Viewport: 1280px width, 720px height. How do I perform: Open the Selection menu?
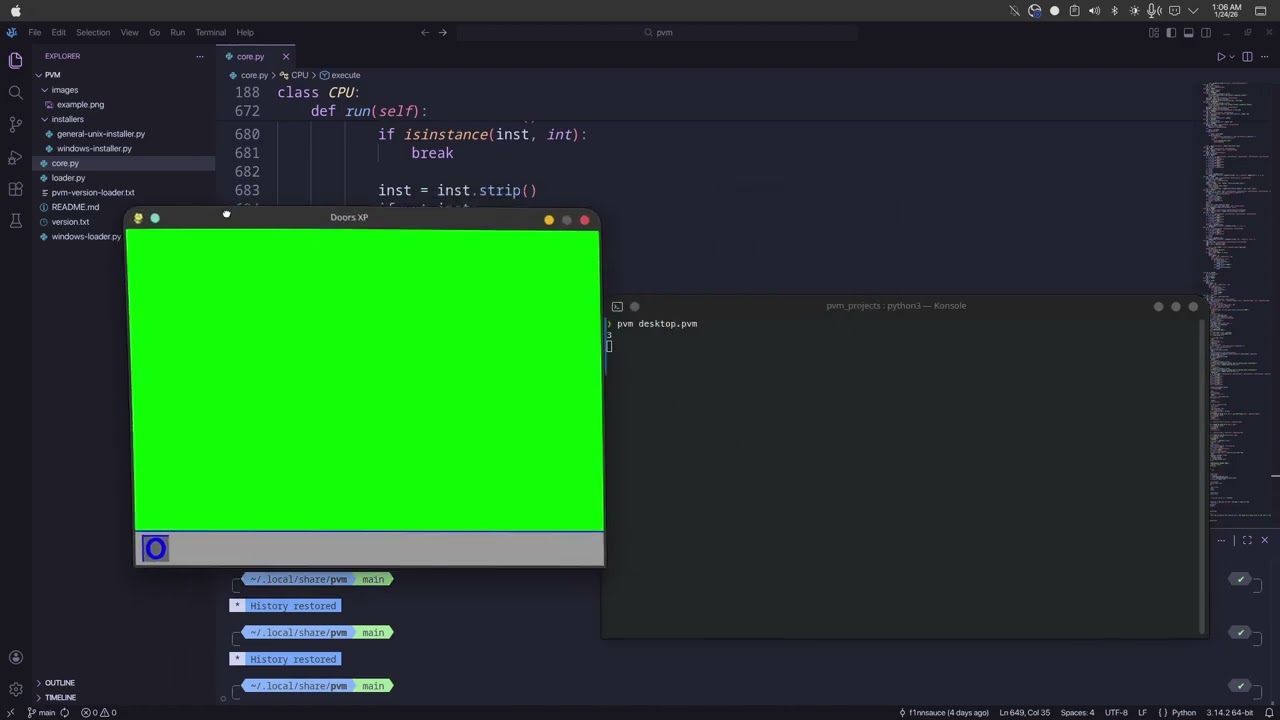93,32
